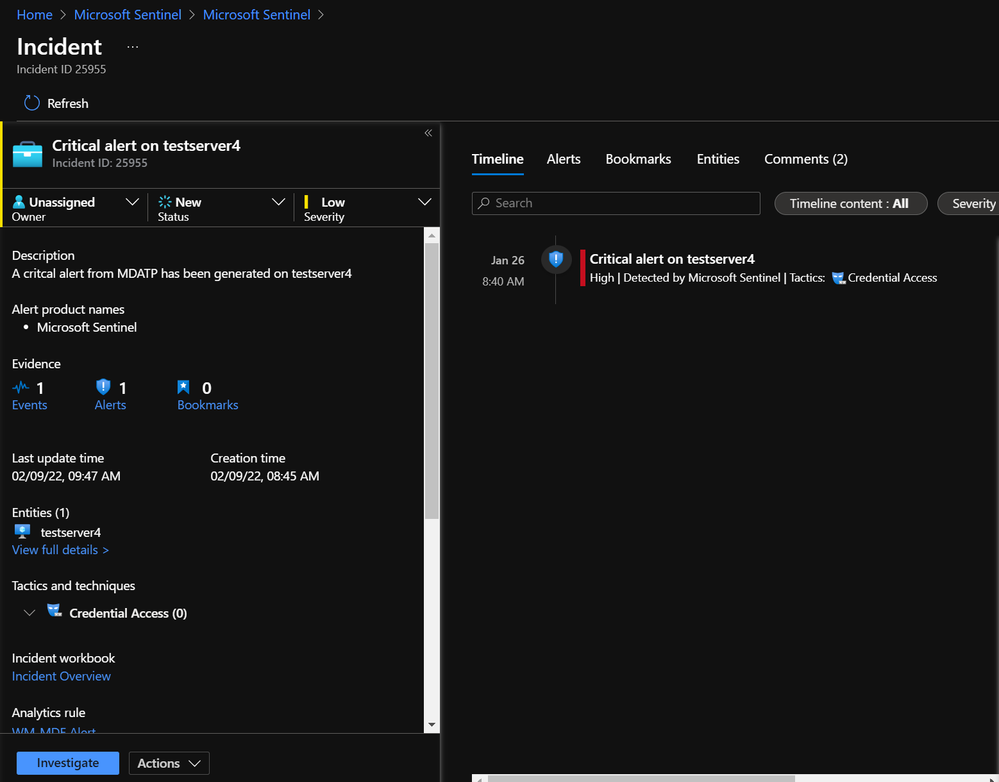This screenshot has height=782, width=999.
Task: Open the Actions dropdown button
Action: point(169,763)
